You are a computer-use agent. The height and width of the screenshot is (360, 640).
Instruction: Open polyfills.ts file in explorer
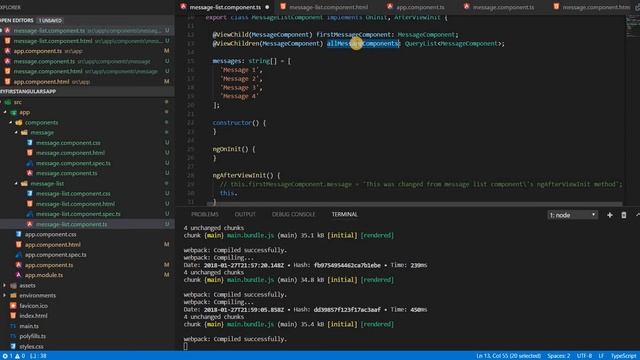tap(33, 336)
